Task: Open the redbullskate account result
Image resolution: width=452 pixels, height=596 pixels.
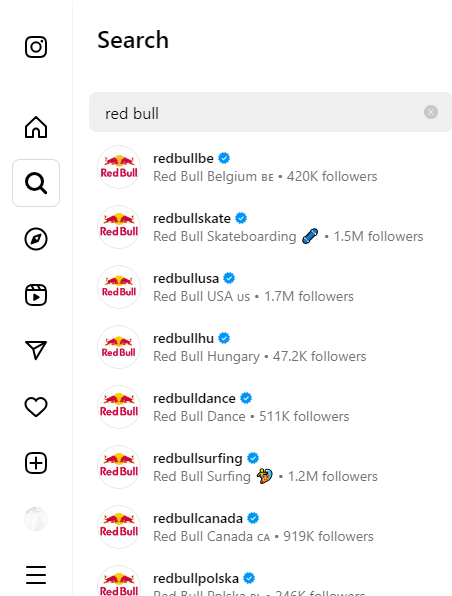Action: pos(271,227)
